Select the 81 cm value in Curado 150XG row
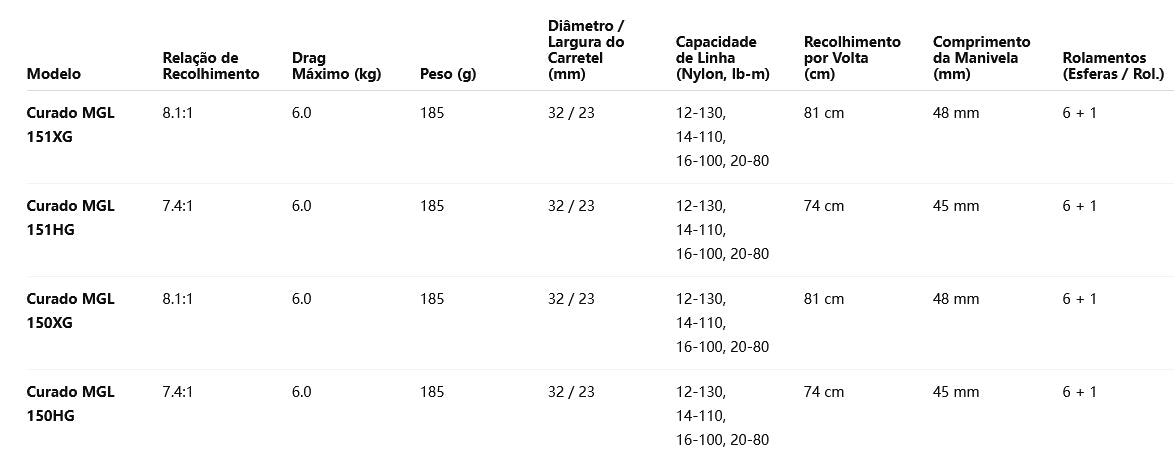Viewport: 1174px width, 461px height. tap(824, 299)
